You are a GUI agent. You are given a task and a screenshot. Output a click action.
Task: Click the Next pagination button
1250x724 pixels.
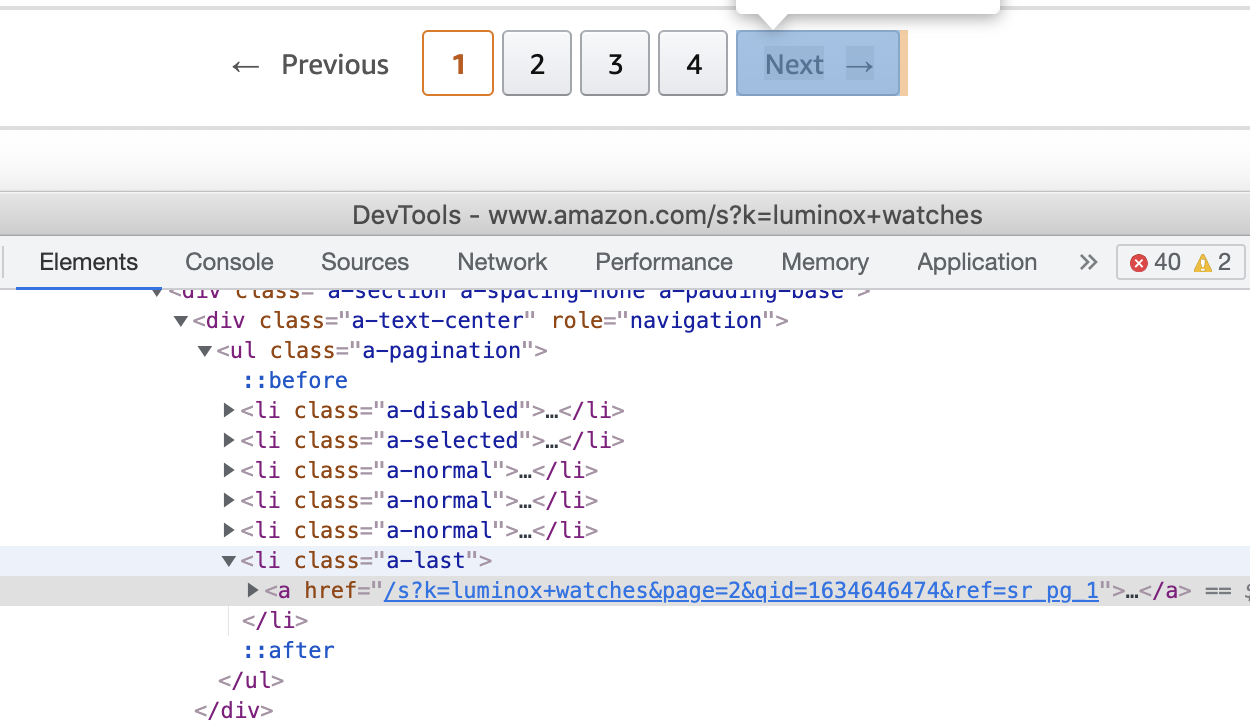[x=818, y=64]
